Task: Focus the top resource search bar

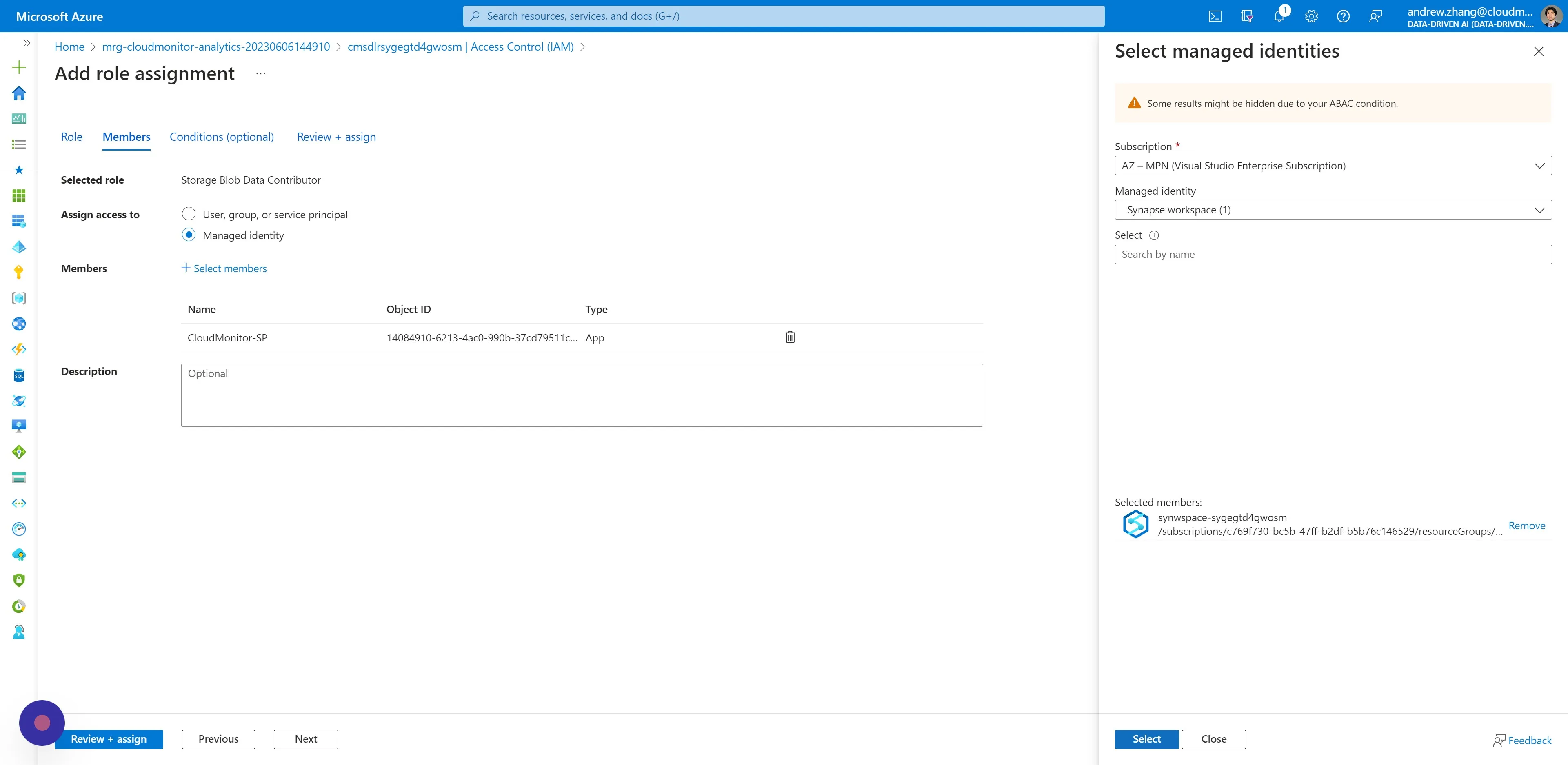Action: 784,16
